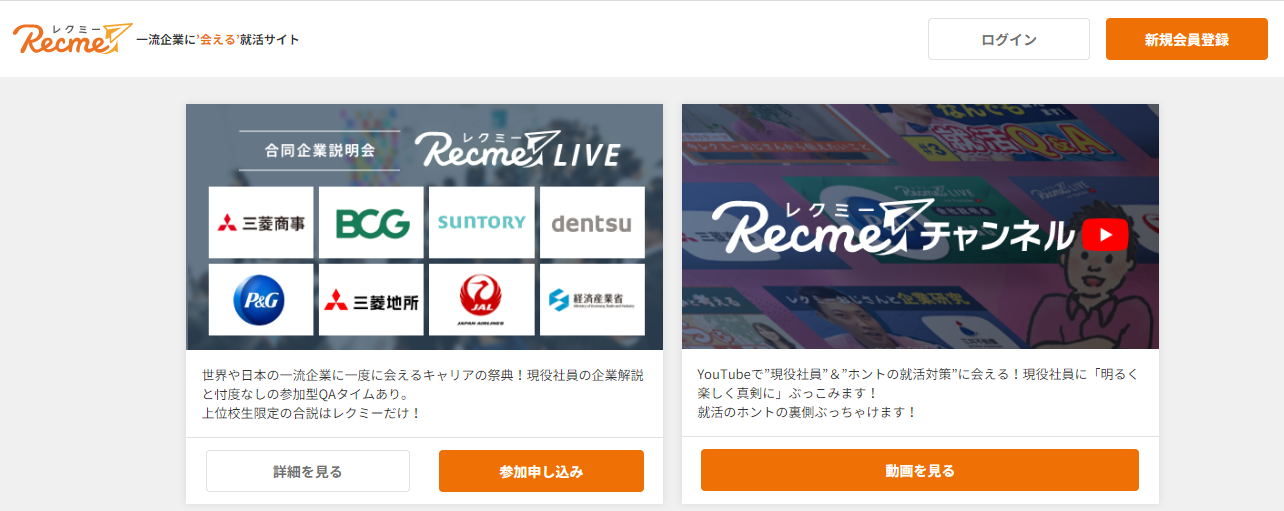Image resolution: width=1284 pixels, height=511 pixels.
Task: Click the YouTube channel description text
Action: click(x=918, y=393)
